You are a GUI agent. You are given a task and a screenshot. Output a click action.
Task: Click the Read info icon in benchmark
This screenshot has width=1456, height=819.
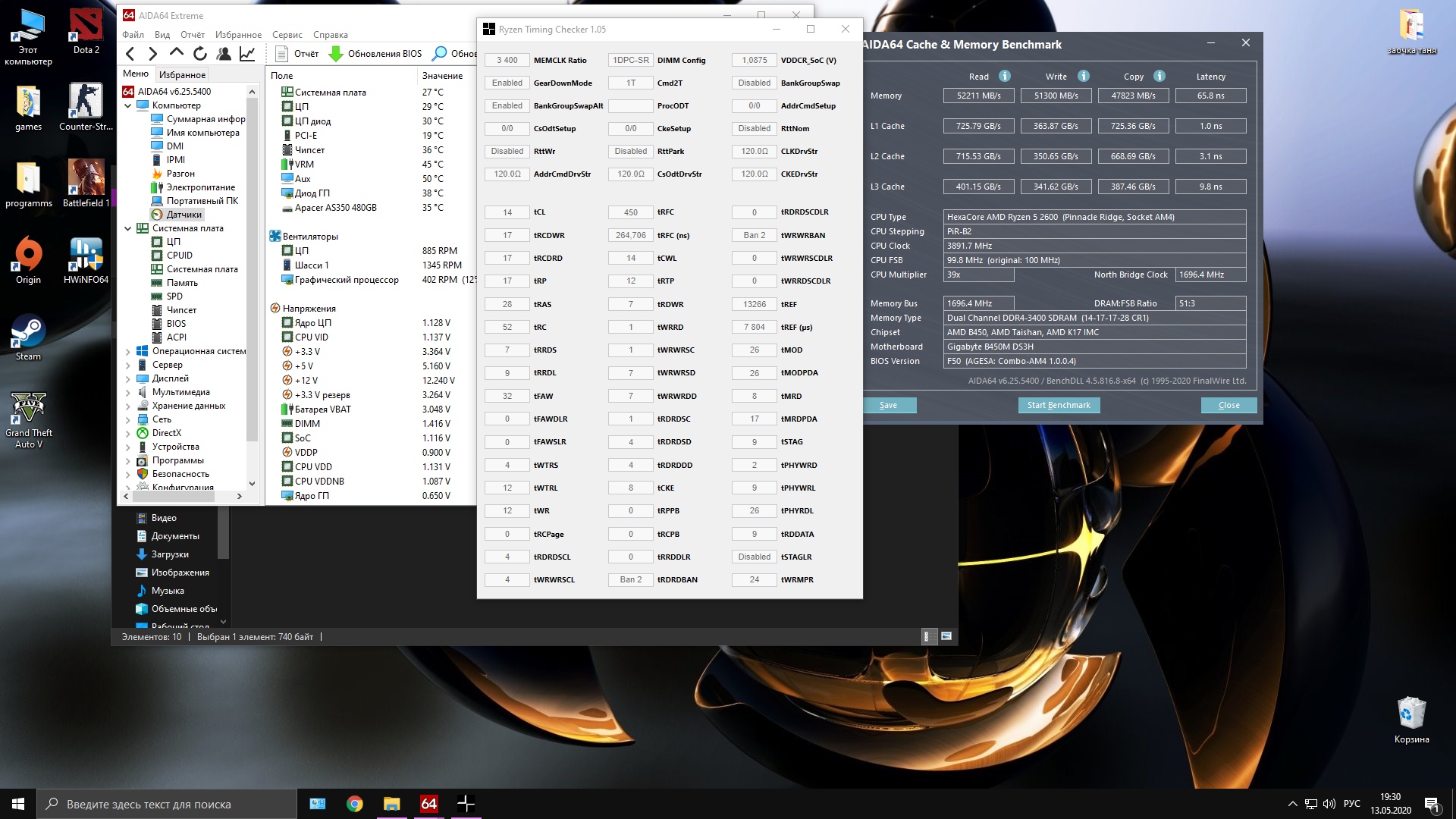click(1005, 76)
